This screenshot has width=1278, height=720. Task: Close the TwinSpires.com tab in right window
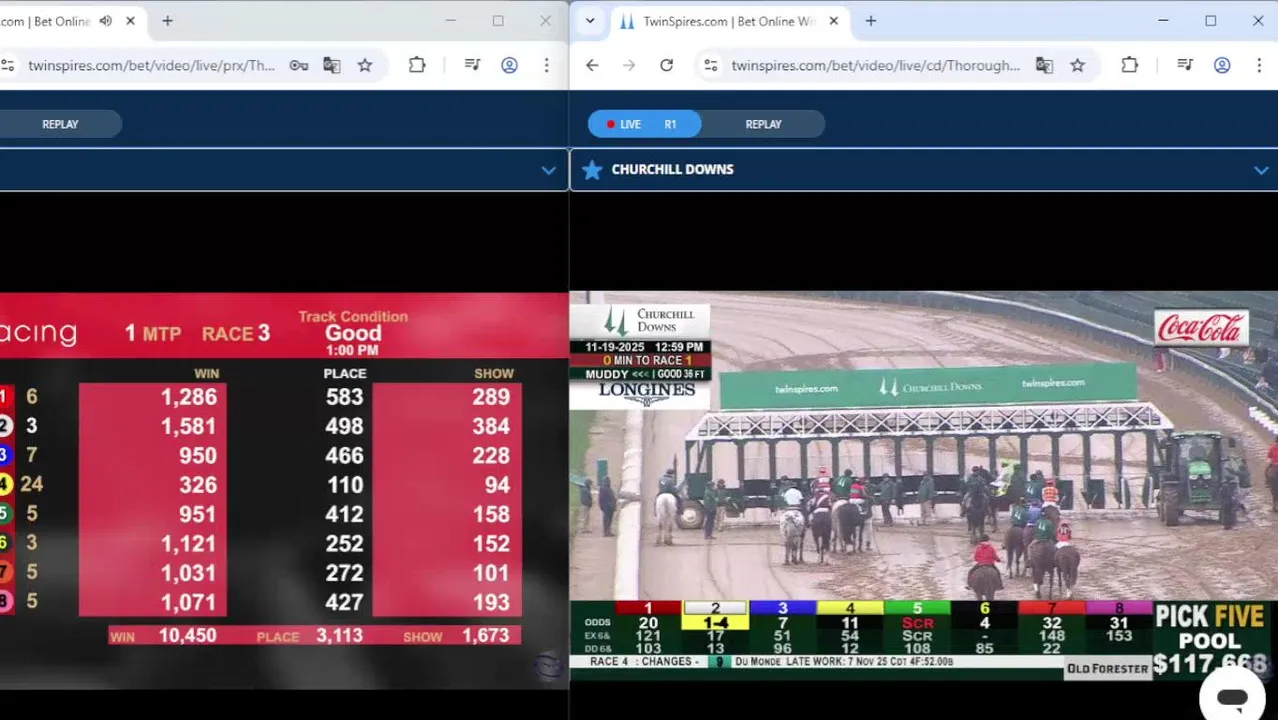coord(834,21)
